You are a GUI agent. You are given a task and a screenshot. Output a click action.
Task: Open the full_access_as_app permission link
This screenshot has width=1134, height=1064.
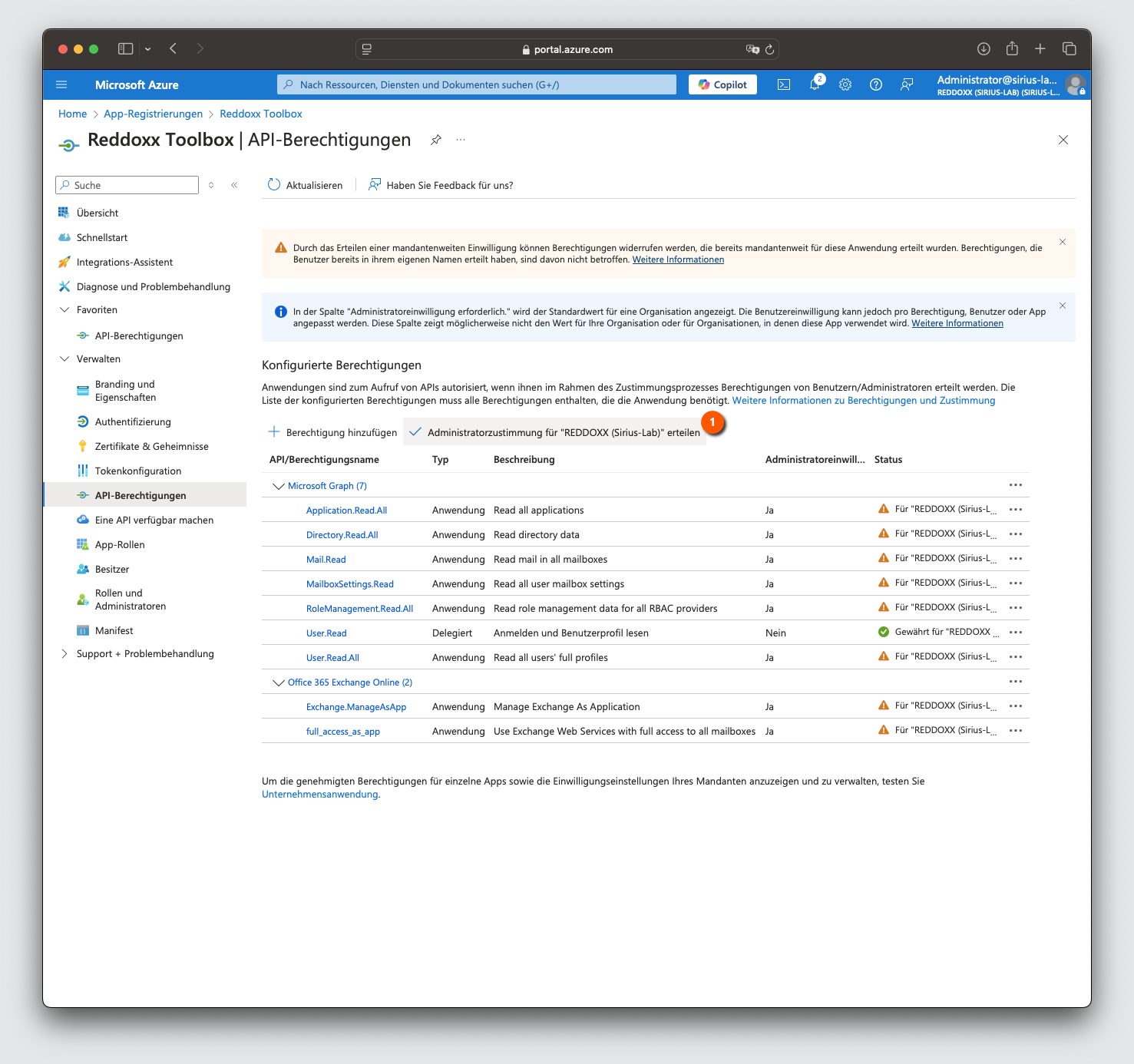click(343, 732)
